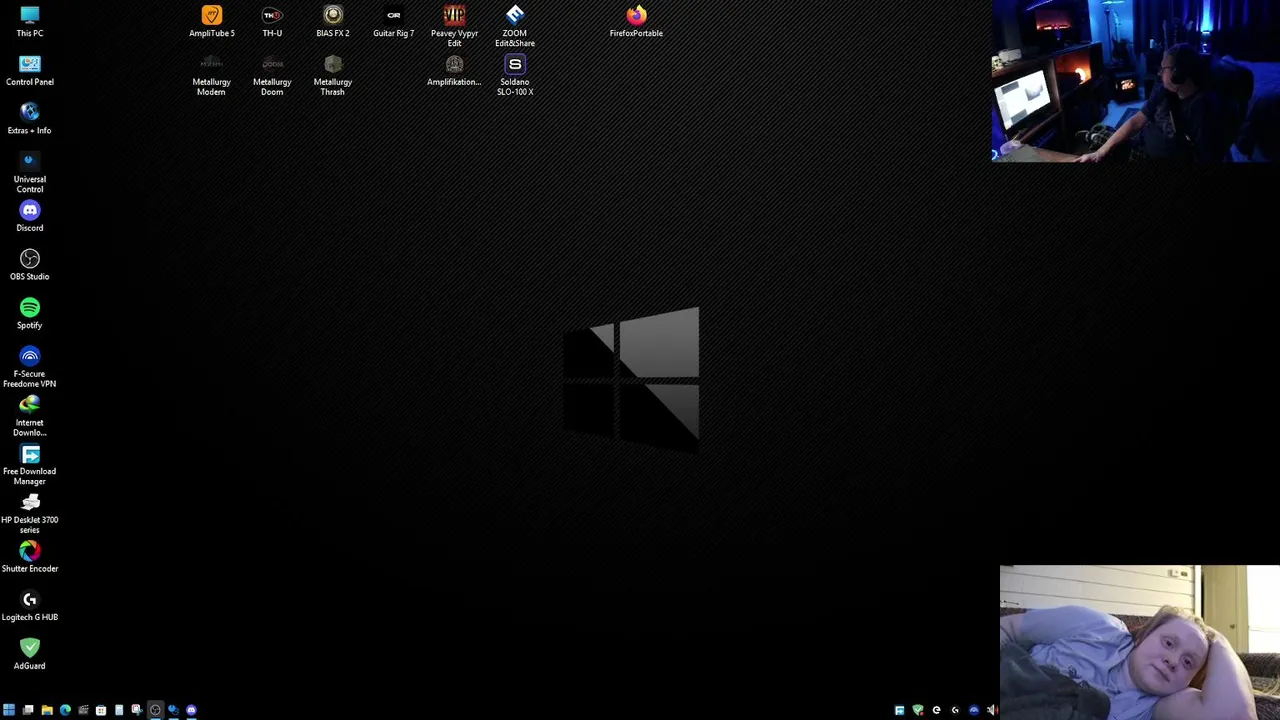
Task: Click the Free Download Manager tray icon
Action: (900, 710)
